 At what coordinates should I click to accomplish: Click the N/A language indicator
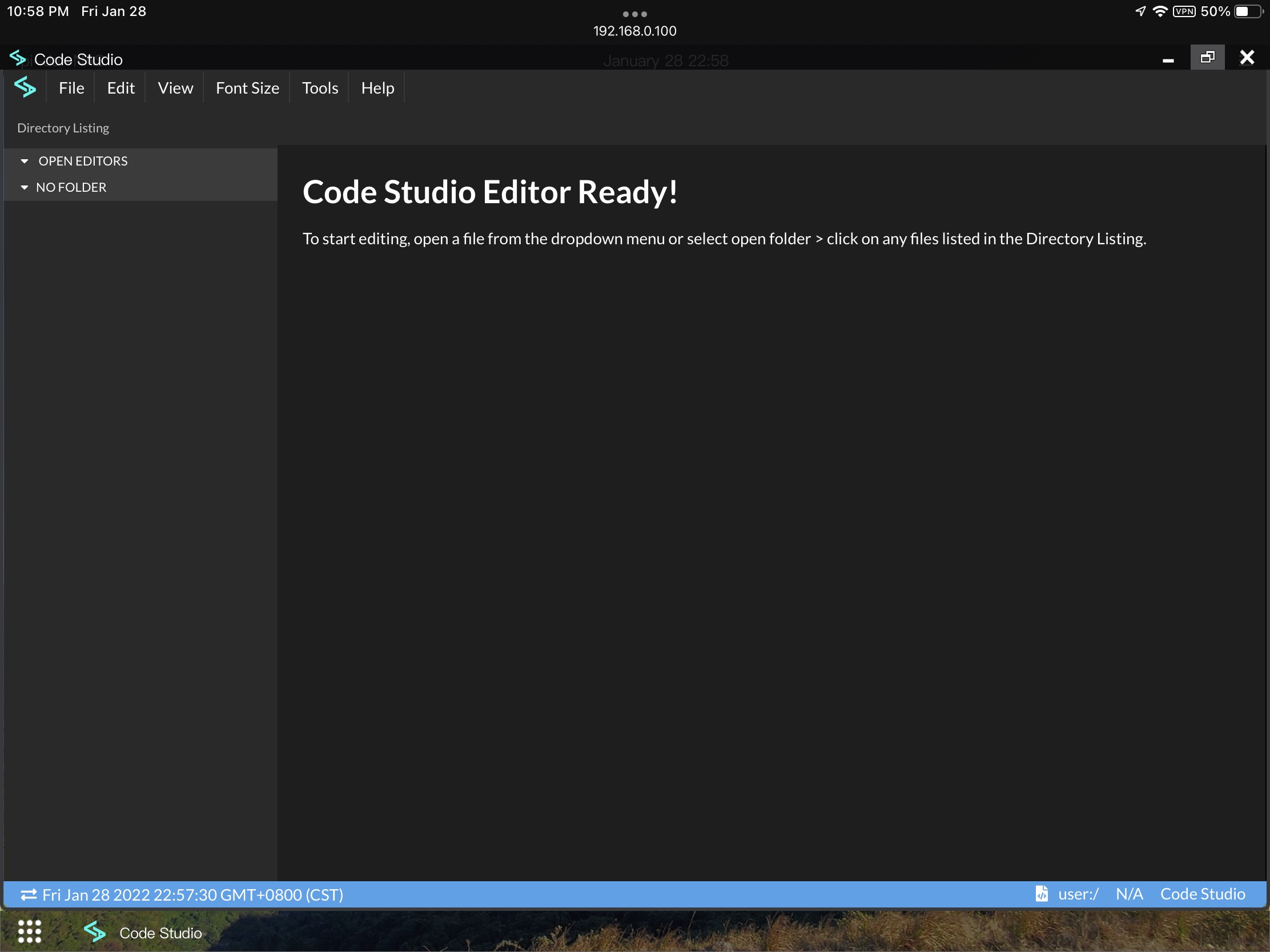click(x=1129, y=894)
